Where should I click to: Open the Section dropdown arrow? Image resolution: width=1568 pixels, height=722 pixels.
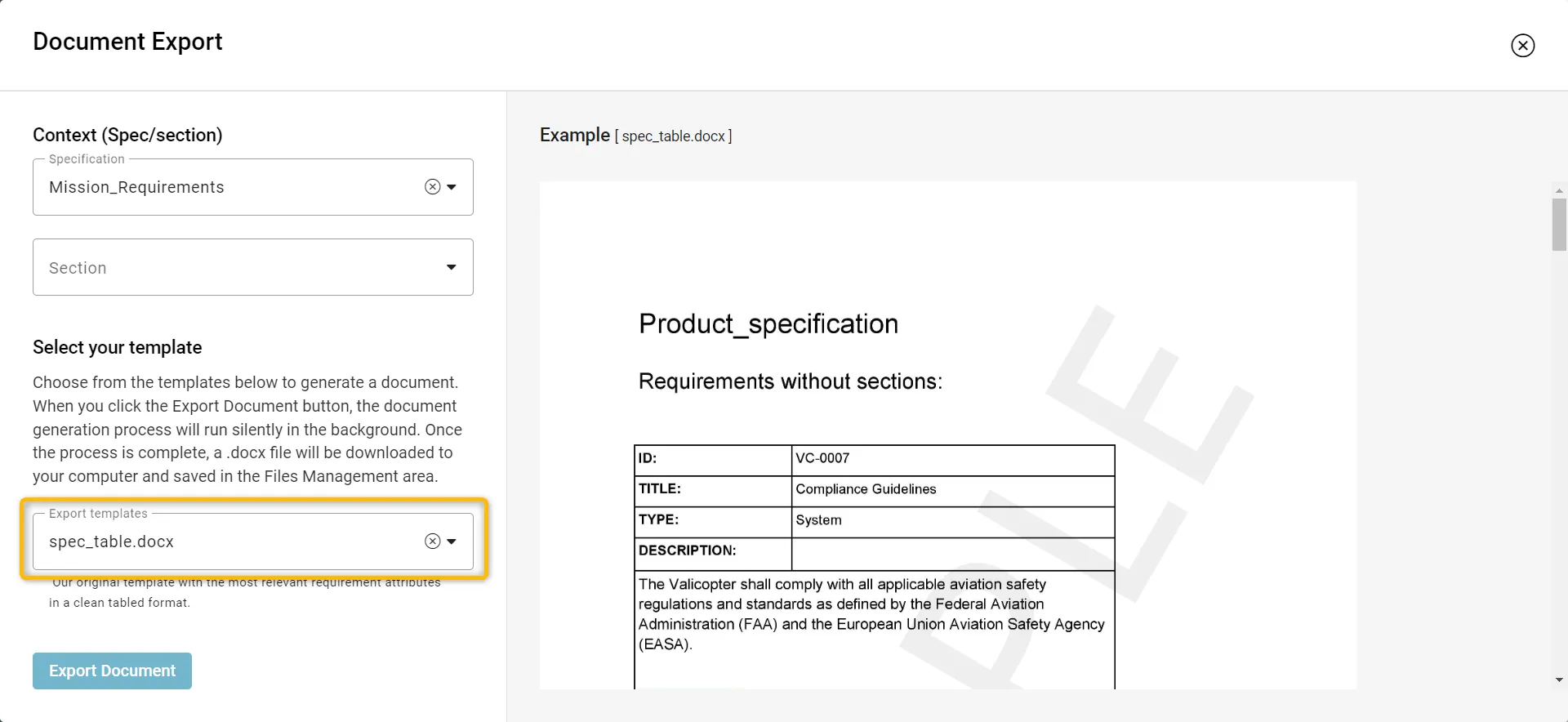tap(452, 267)
